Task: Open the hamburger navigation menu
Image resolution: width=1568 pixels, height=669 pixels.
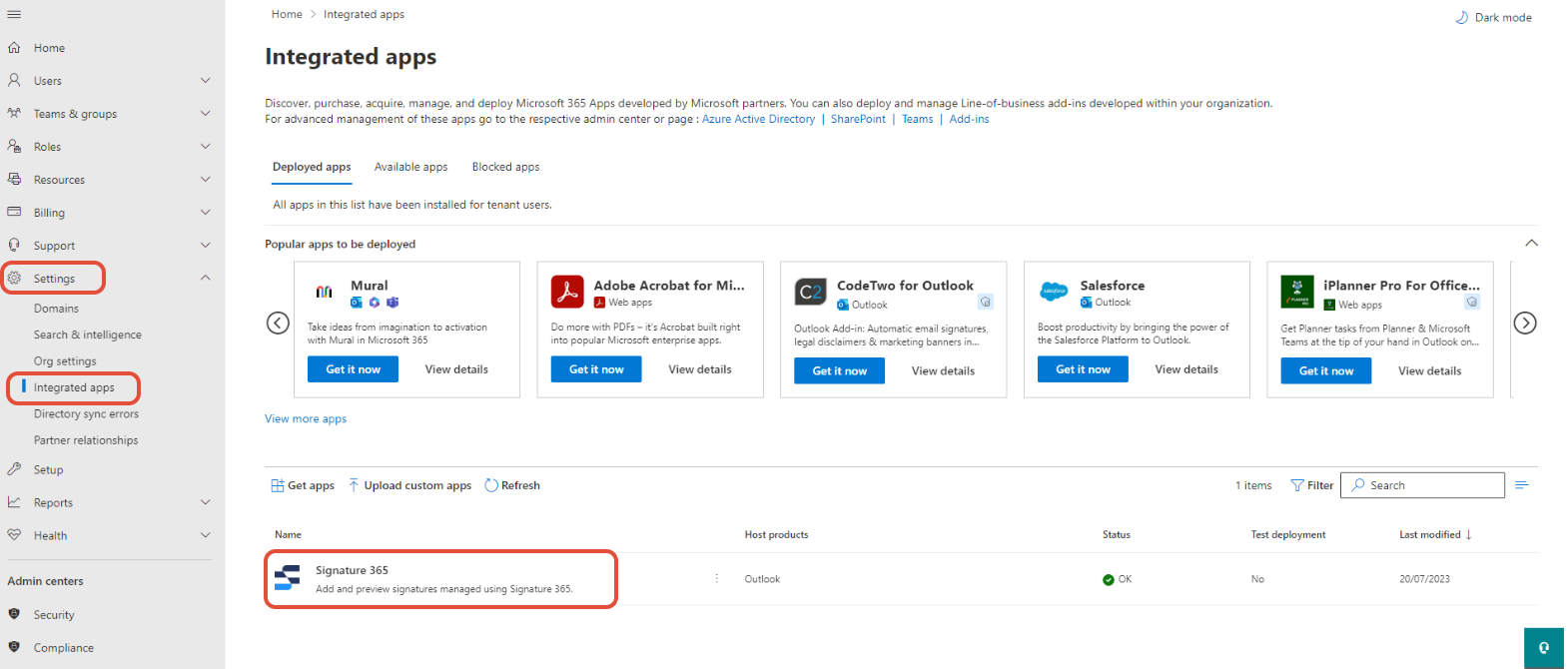Action: click(14, 15)
